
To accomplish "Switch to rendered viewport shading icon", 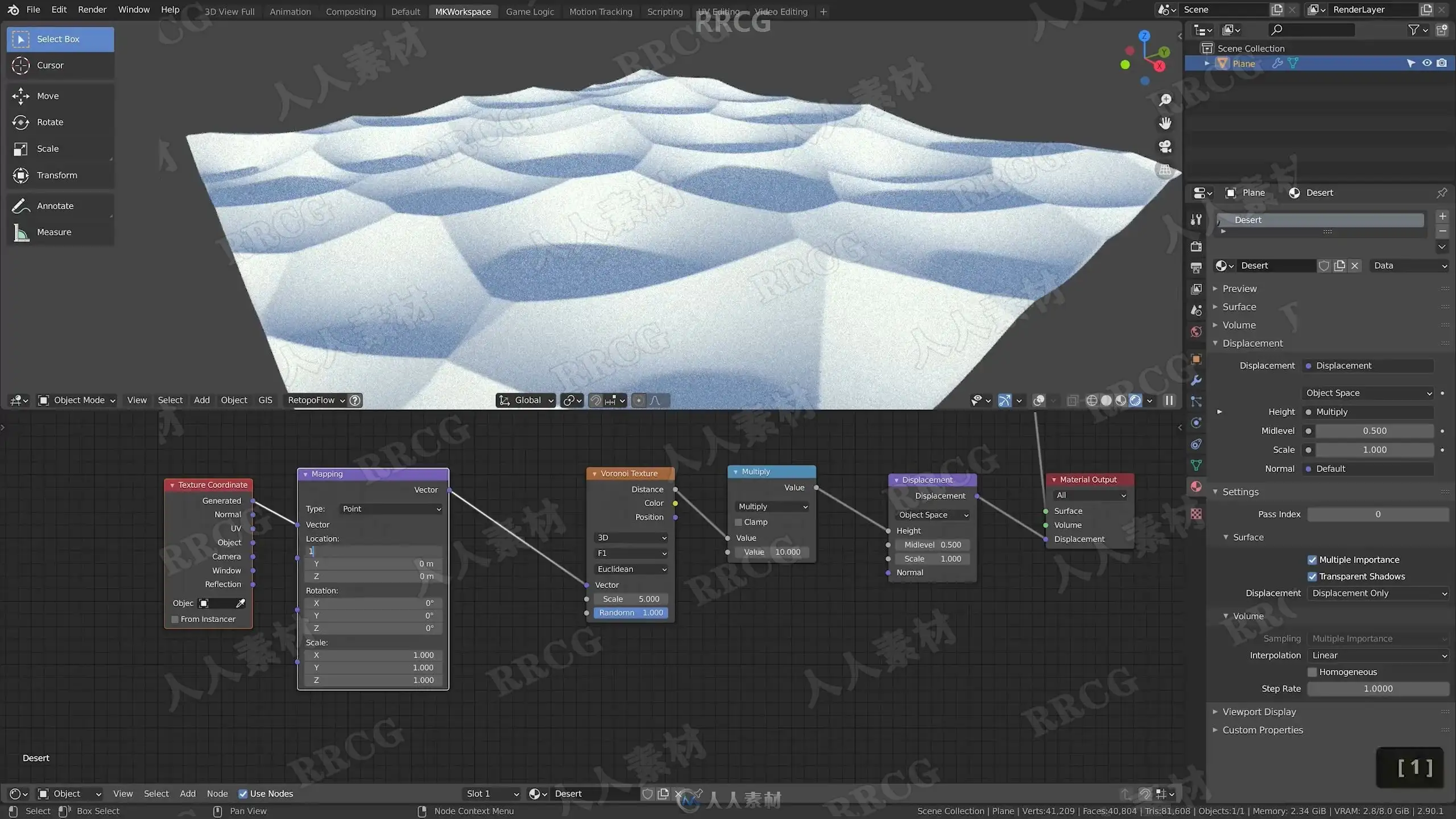I will 1135,400.
